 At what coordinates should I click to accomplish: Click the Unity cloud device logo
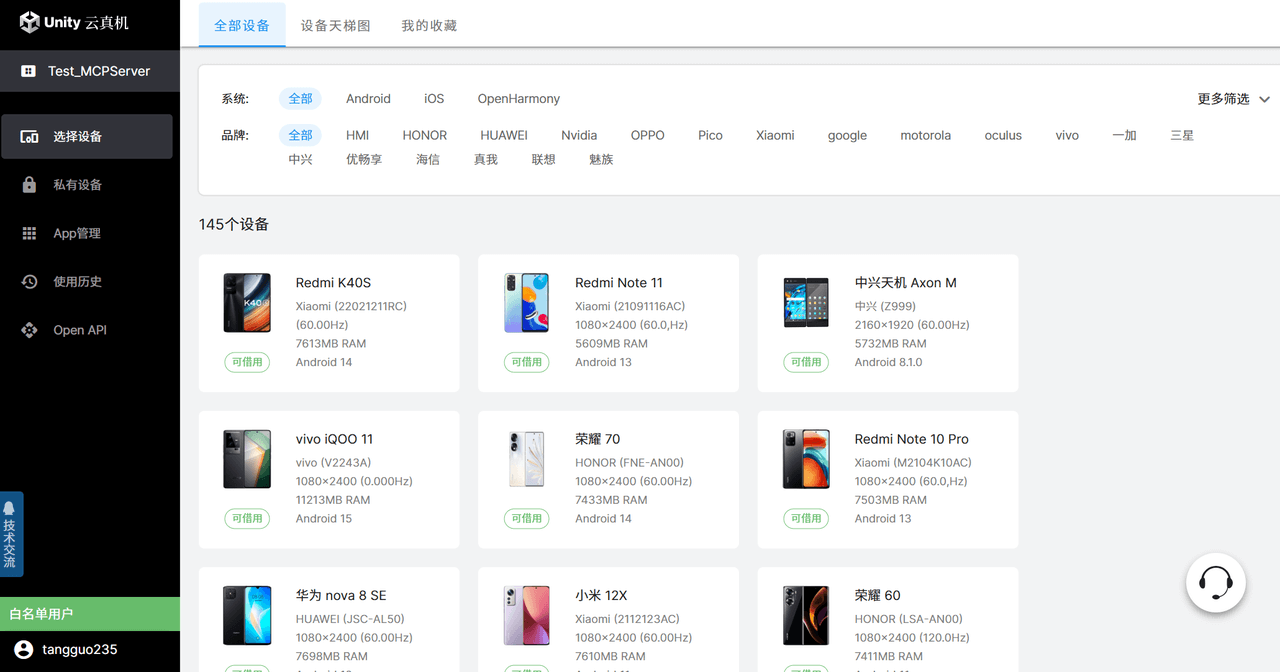(x=74, y=22)
